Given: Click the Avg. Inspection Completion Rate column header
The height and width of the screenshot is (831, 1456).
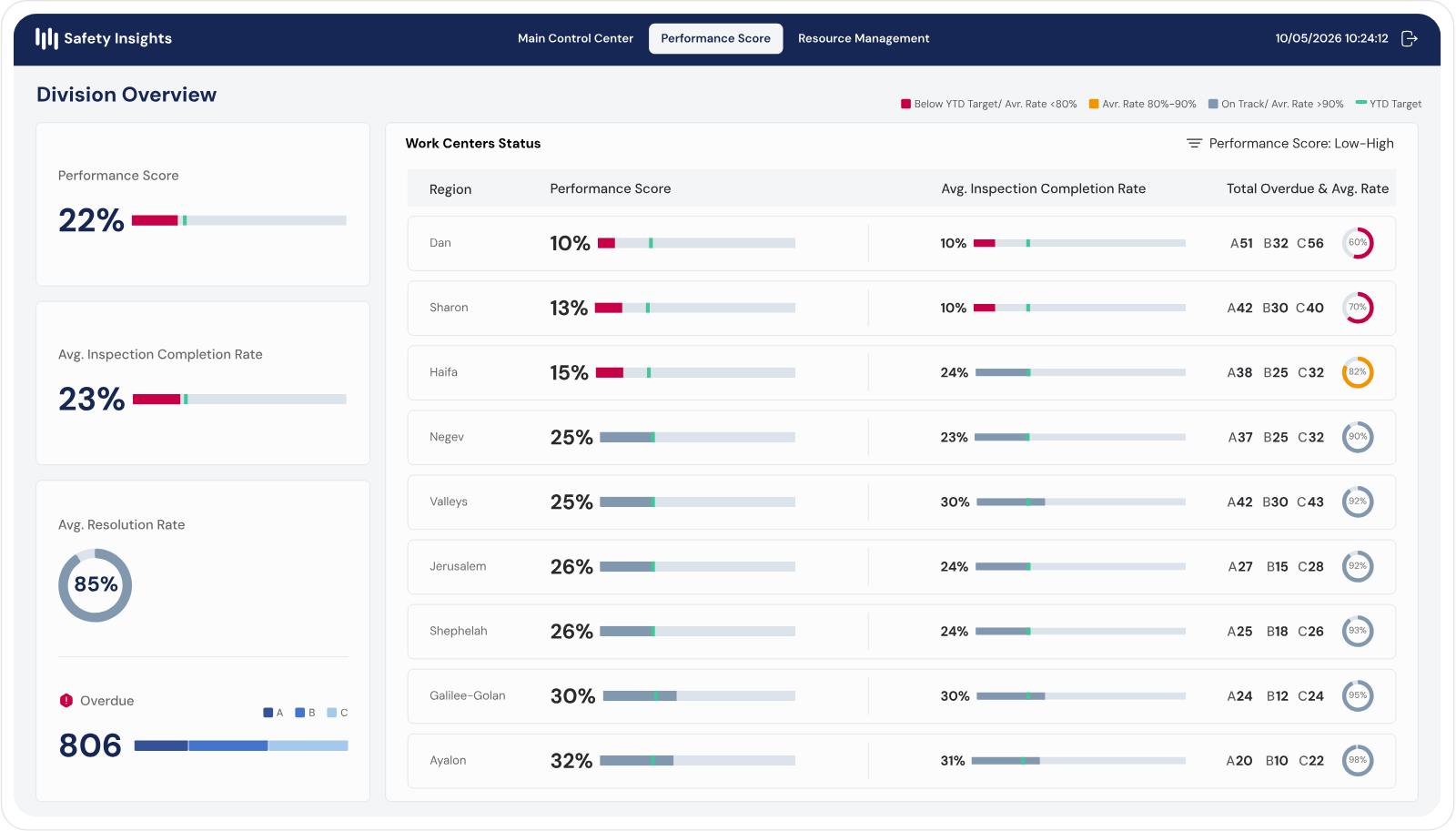Looking at the screenshot, I should tap(1044, 188).
